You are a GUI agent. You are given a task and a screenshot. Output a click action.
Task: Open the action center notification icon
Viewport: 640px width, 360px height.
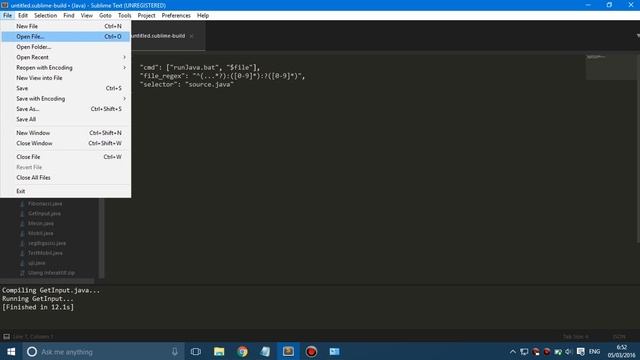point(580,351)
